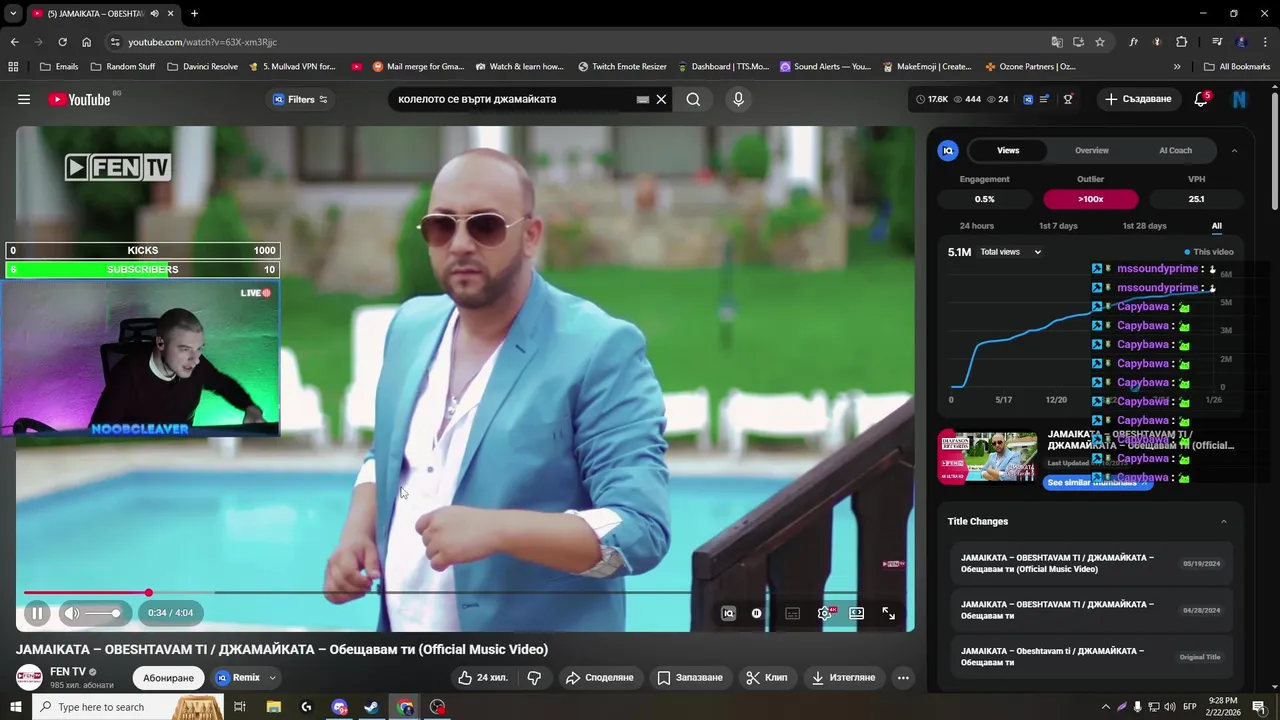Click the Създаване create button
The width and height of the screenshot is (1280, 720).
[1138, 99]
